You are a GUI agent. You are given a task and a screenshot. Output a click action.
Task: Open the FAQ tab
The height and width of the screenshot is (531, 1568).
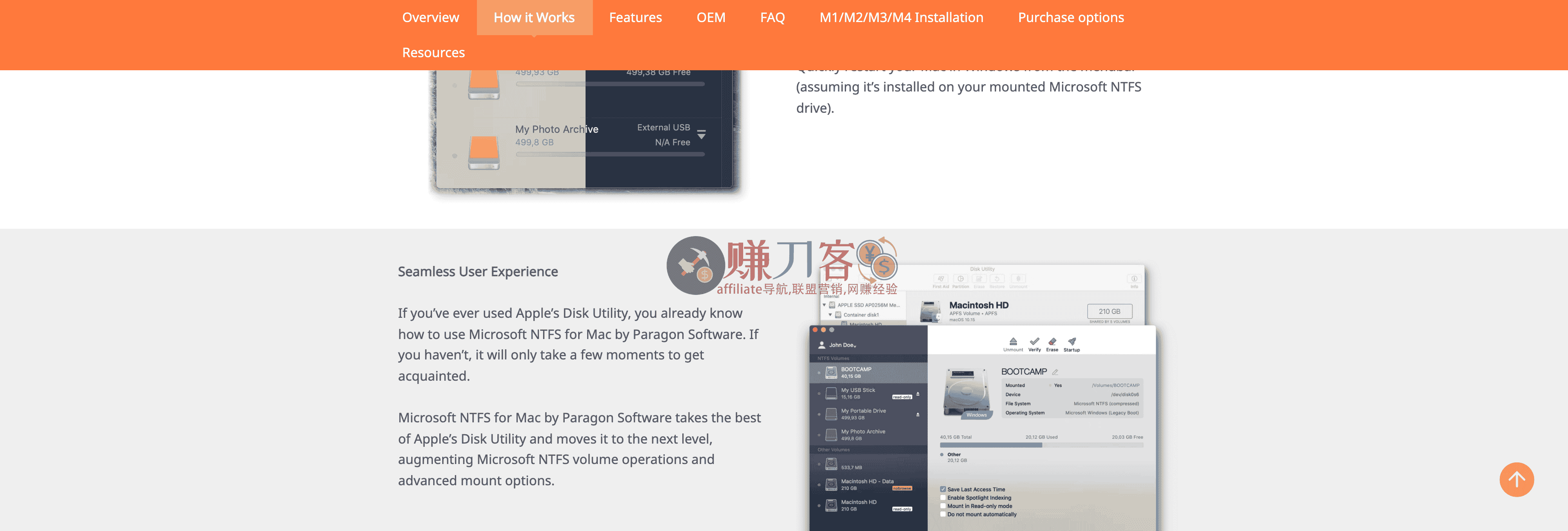(772, 17)
